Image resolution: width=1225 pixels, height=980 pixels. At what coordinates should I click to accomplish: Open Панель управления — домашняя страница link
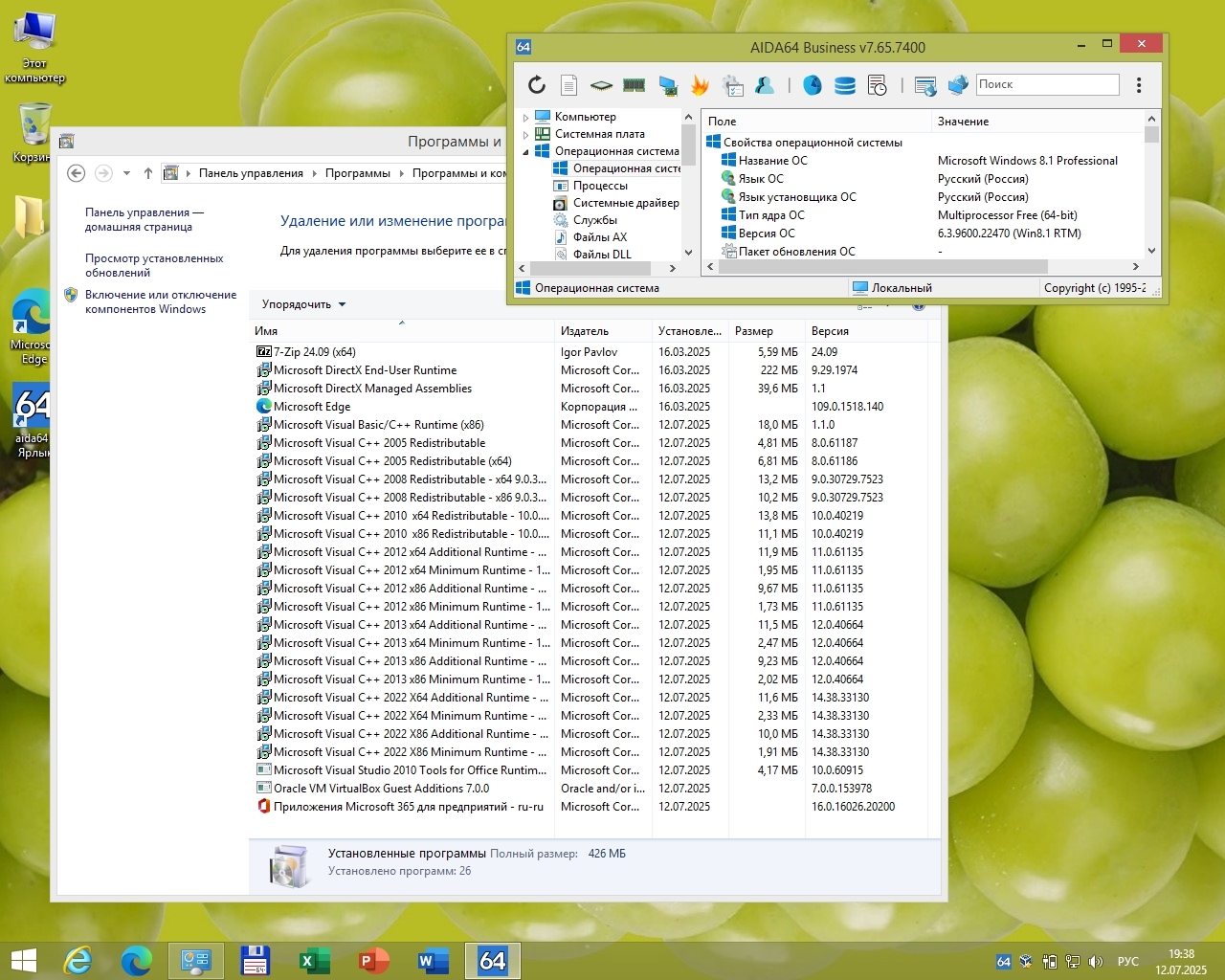coord(144,220)
